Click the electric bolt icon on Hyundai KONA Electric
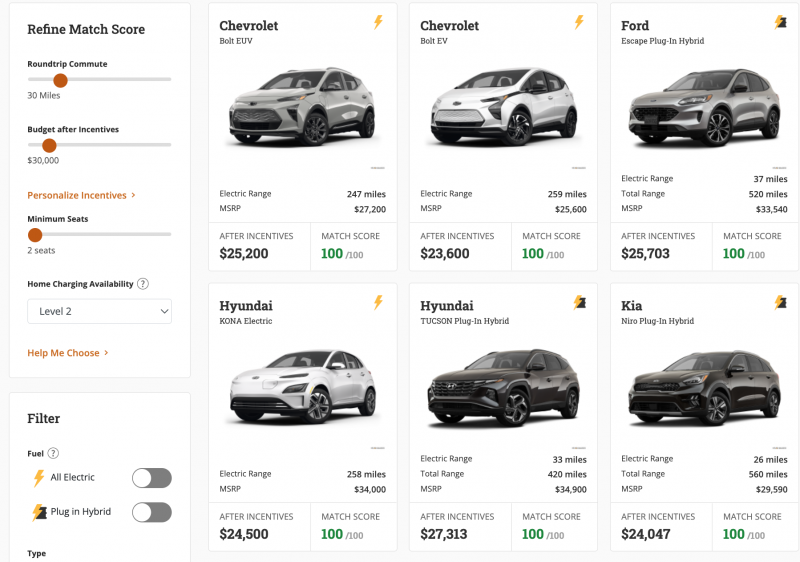The width and height of the screenshot is (800, 562). 378,302
